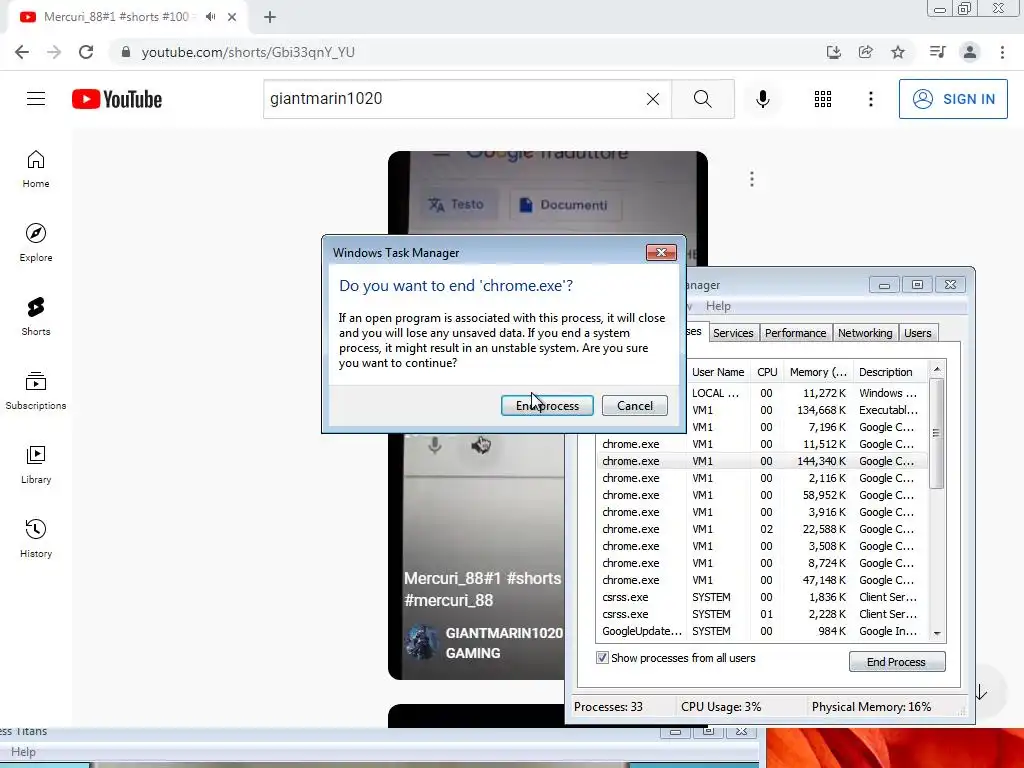Toggle Show processes from all users

(x=602, y=658)
